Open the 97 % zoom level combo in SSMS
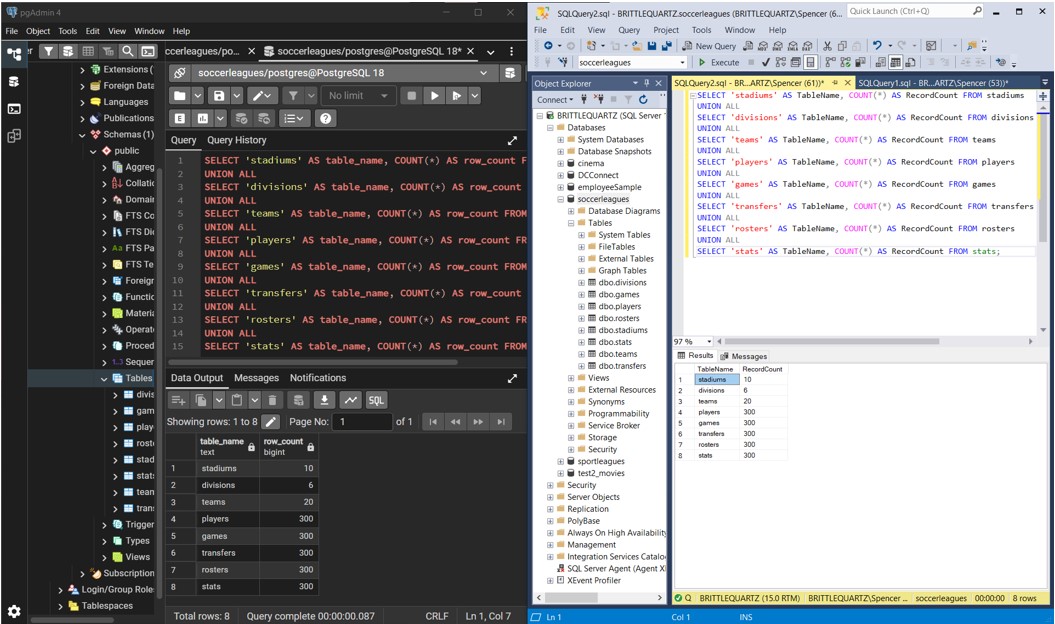This screenshot has width=1055, height=624. pos(692,341)
